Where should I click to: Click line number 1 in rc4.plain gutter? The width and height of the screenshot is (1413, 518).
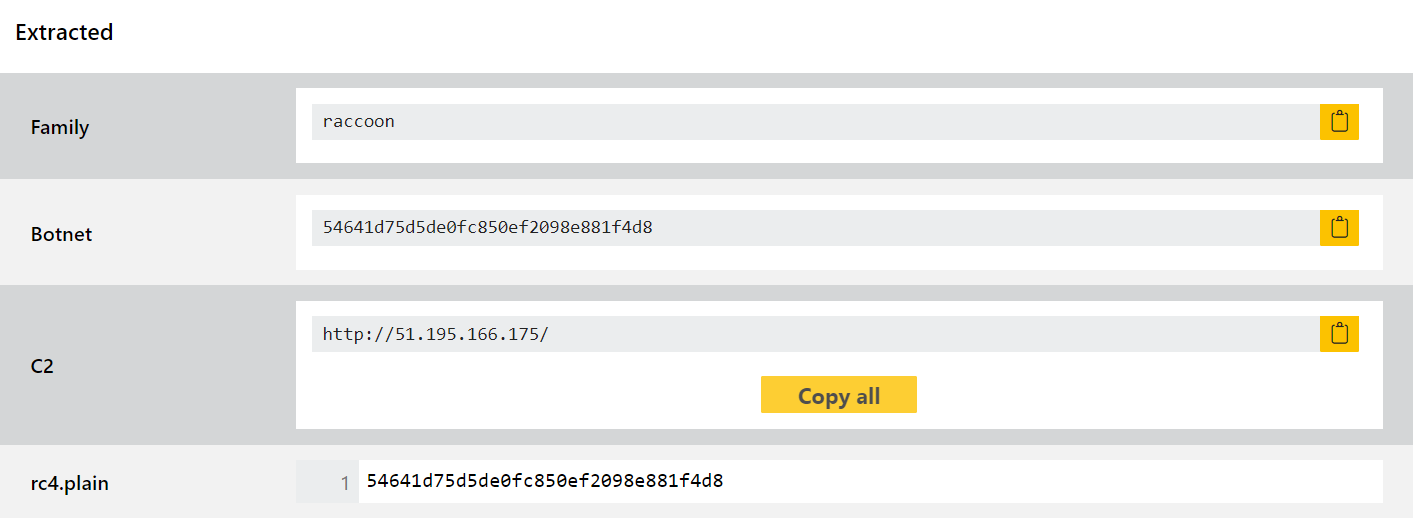tap(345, 483)
